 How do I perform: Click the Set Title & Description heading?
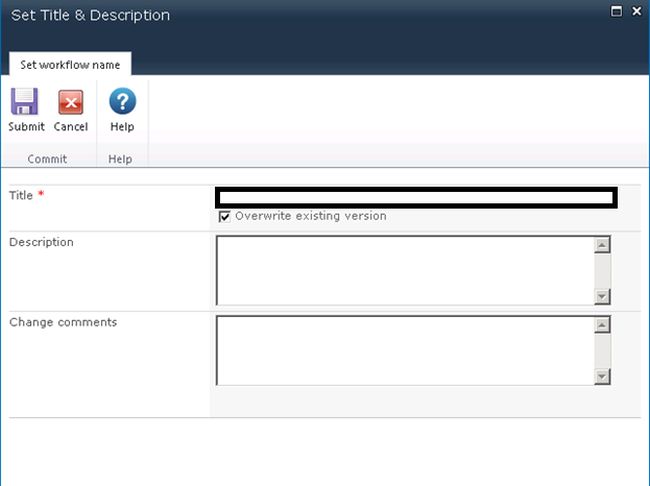(90, 15)
